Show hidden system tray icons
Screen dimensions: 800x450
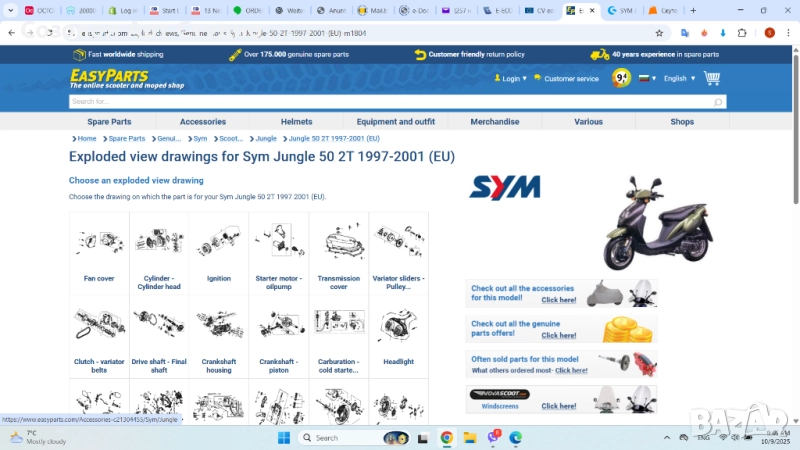tap(666, 438)
